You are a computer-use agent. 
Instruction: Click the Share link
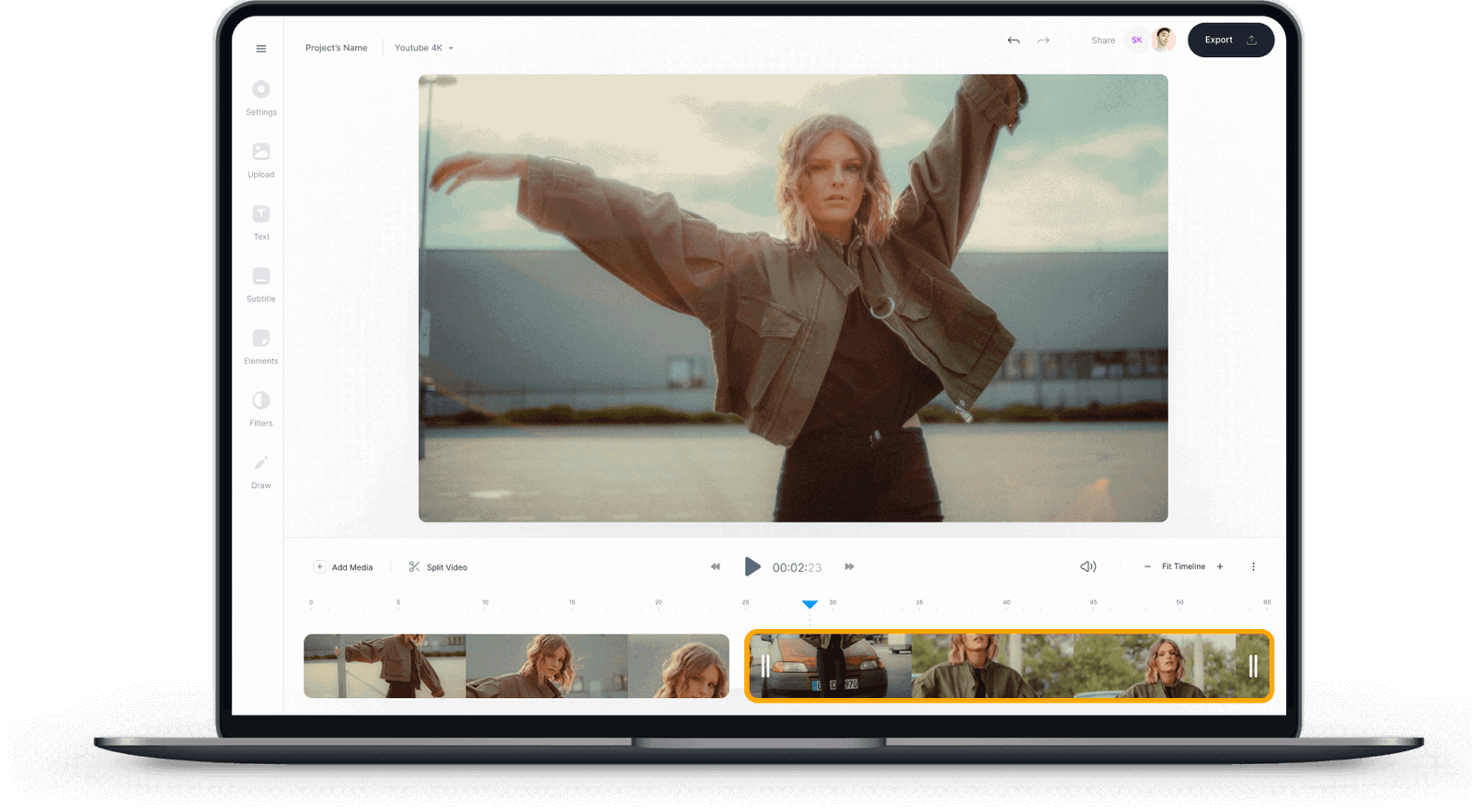[x=1103, y=40]
